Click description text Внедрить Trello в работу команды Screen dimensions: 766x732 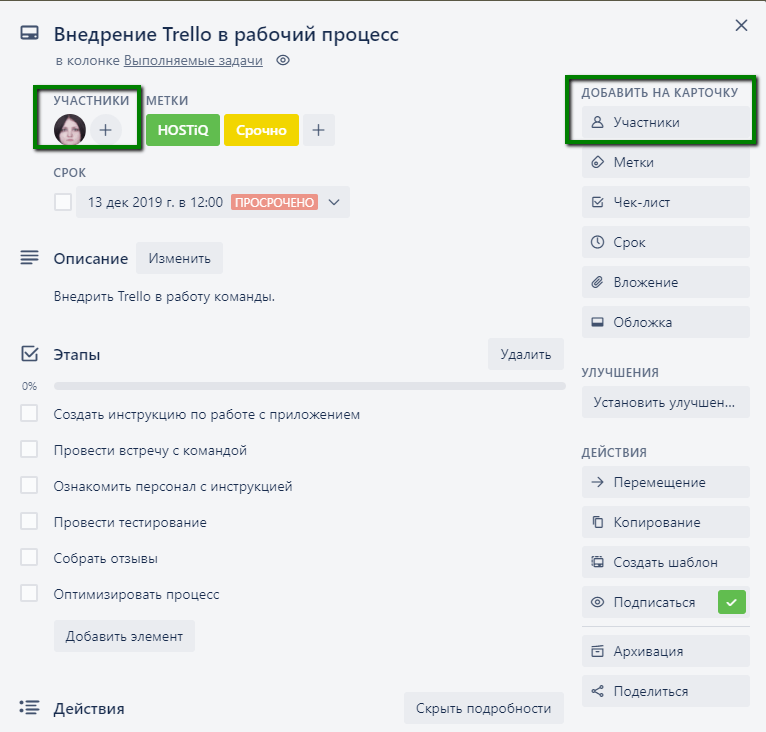[x=164, y=297]
